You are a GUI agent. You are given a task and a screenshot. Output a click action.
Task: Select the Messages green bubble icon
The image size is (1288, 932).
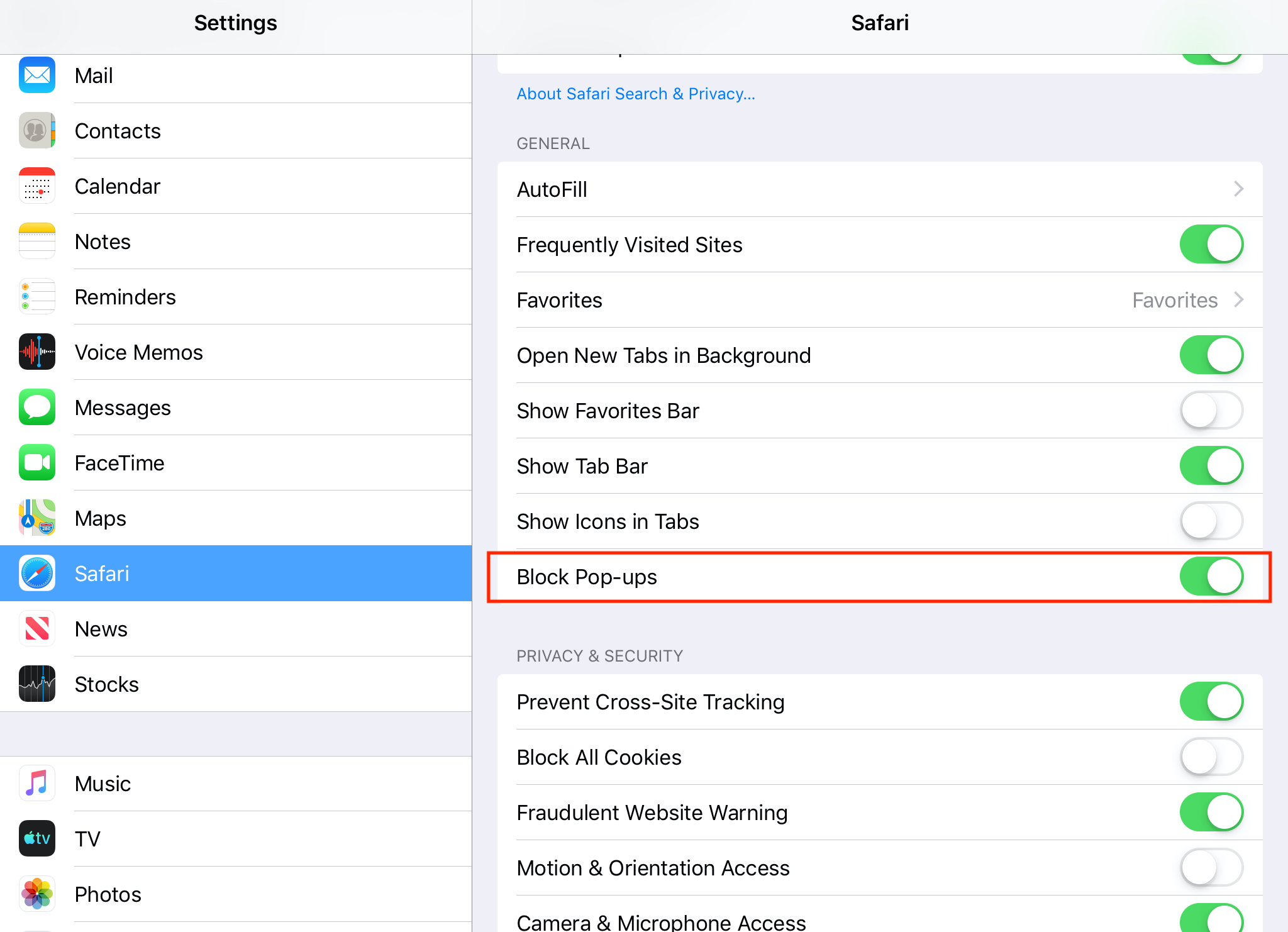click(x=37, y=408)
